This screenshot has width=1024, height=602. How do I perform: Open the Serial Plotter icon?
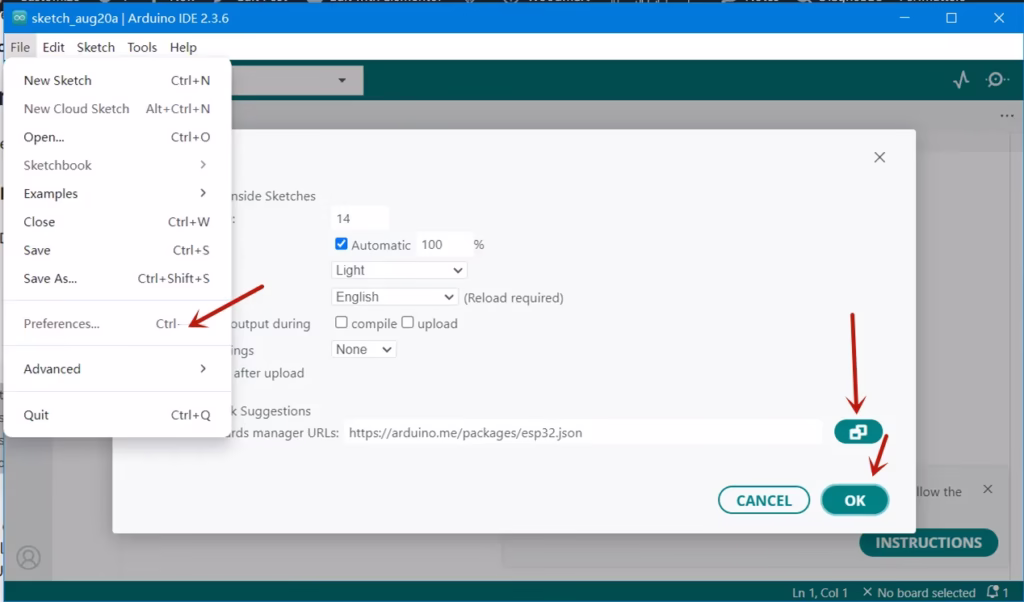(961, 80)
